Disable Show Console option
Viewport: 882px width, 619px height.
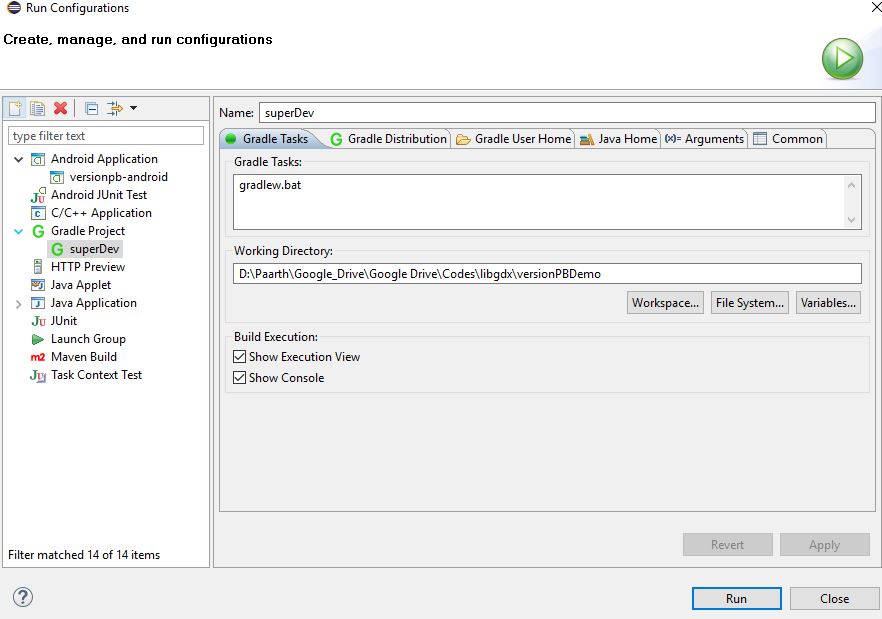point(238,377)
